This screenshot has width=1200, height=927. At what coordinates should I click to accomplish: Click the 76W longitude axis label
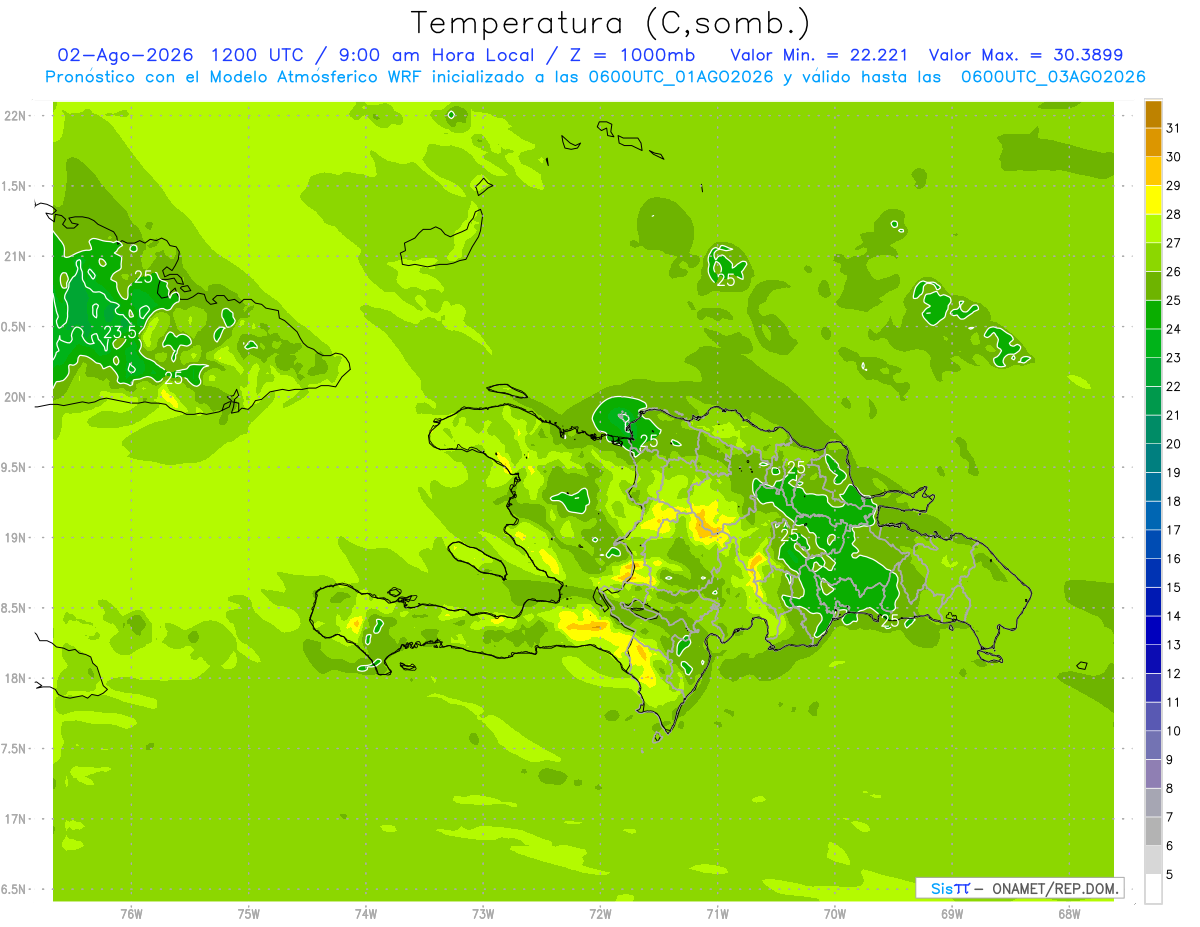pyautogui.click(x=131, y=914)
